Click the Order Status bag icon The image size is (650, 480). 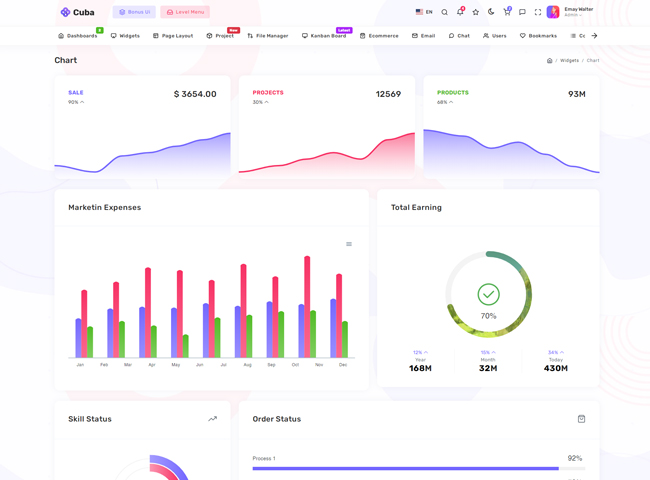coord(581,419)
